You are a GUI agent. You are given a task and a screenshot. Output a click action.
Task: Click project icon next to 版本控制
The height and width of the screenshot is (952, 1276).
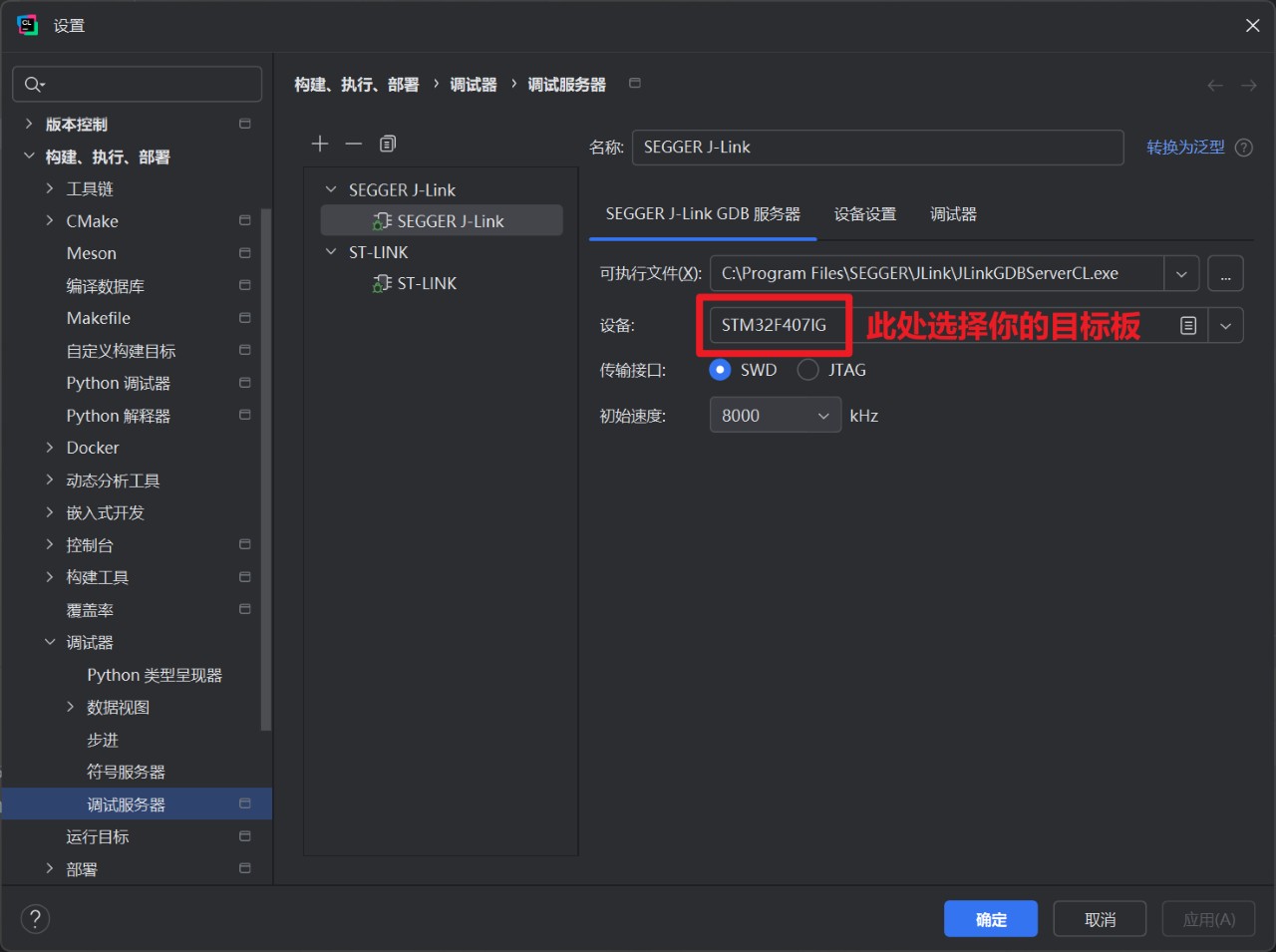[x=245, y=124]
